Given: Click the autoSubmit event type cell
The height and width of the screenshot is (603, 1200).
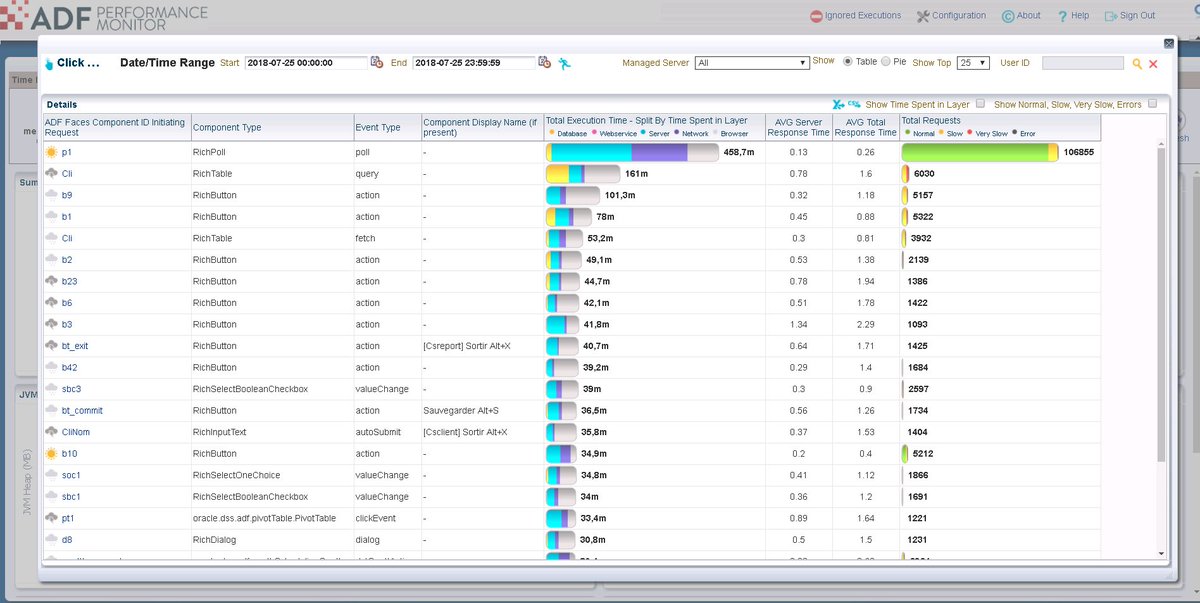Looking at the screenshot, I should tap(379, 432).
